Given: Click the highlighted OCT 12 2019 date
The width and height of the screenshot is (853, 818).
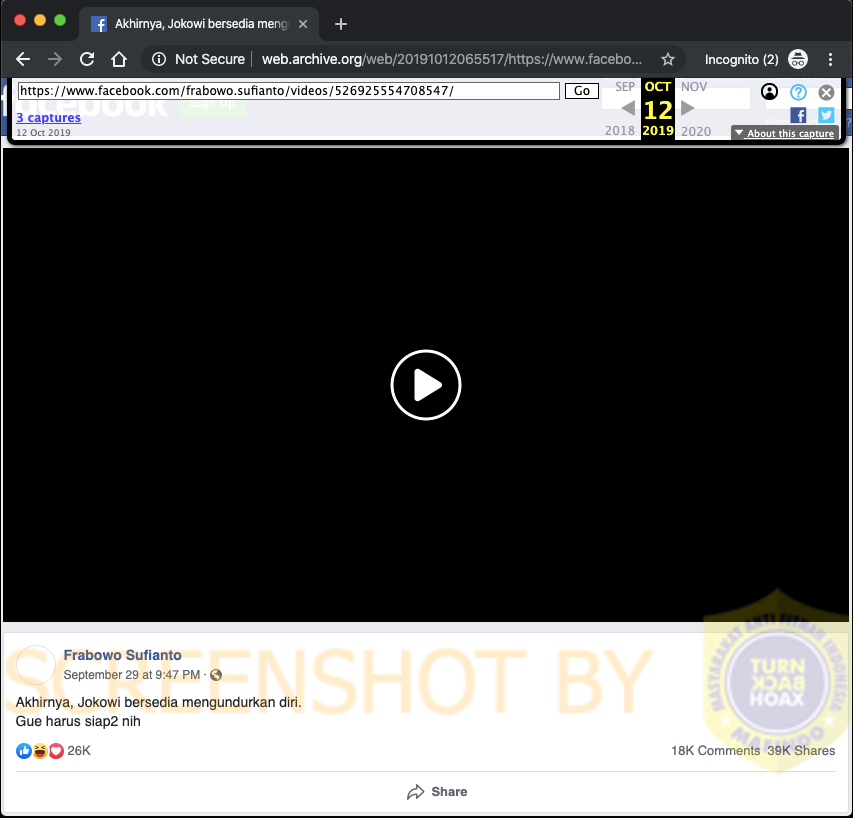Looking at the screenshot, I should pyautogui.click(x=658, y=109).
